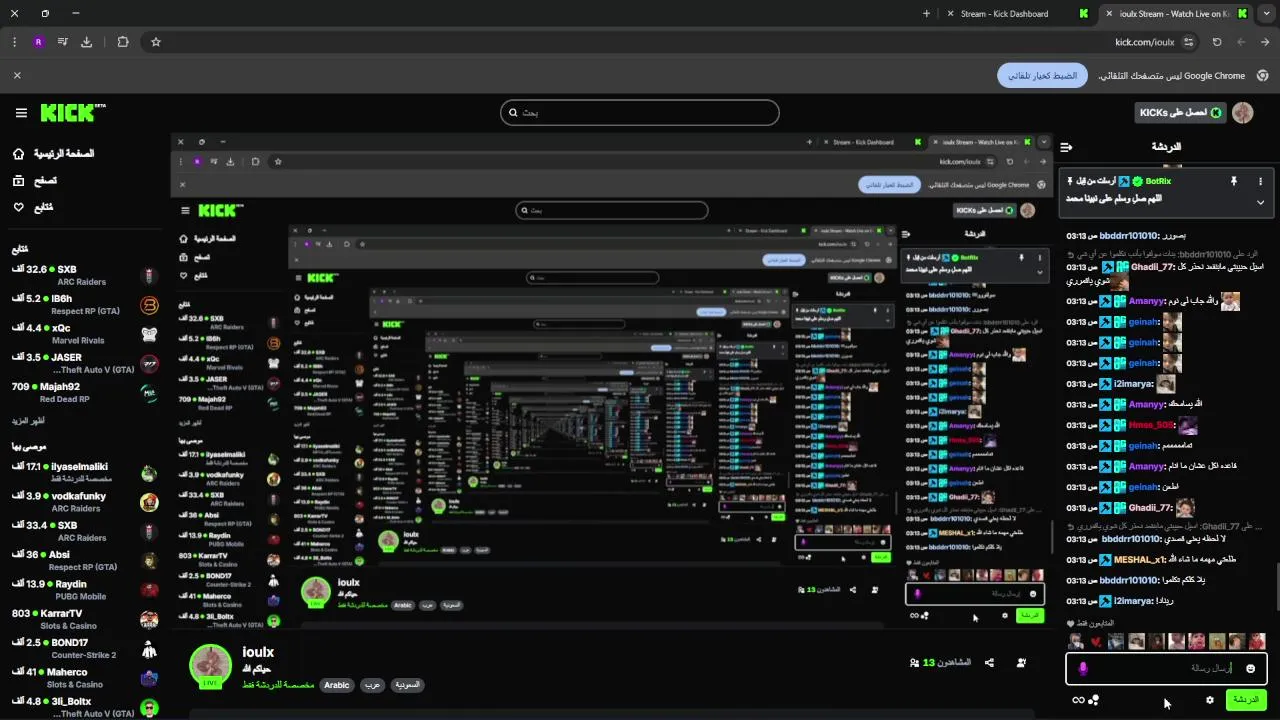
Task: Click the Chrome media control icon
Action: [x=62, y=42]
